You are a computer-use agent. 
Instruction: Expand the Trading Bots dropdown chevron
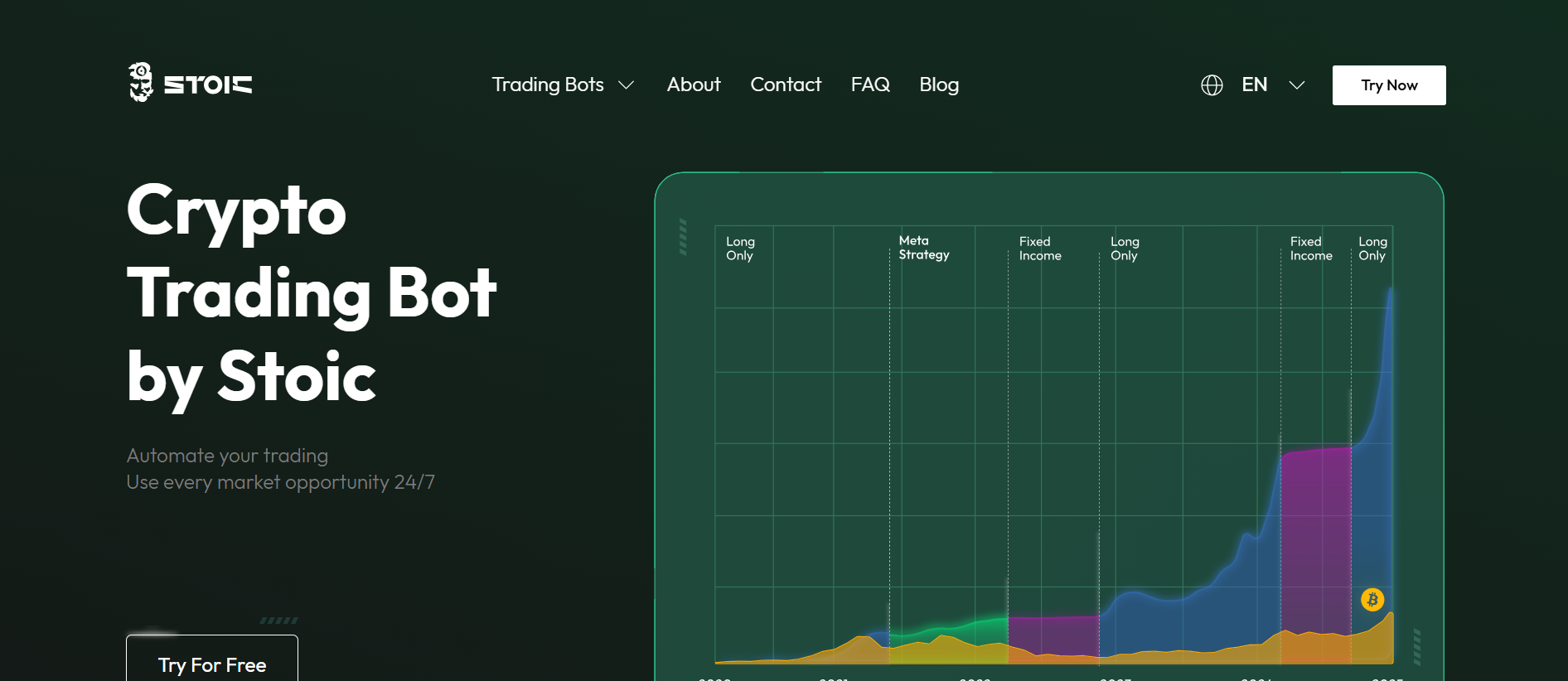point(627,85)
